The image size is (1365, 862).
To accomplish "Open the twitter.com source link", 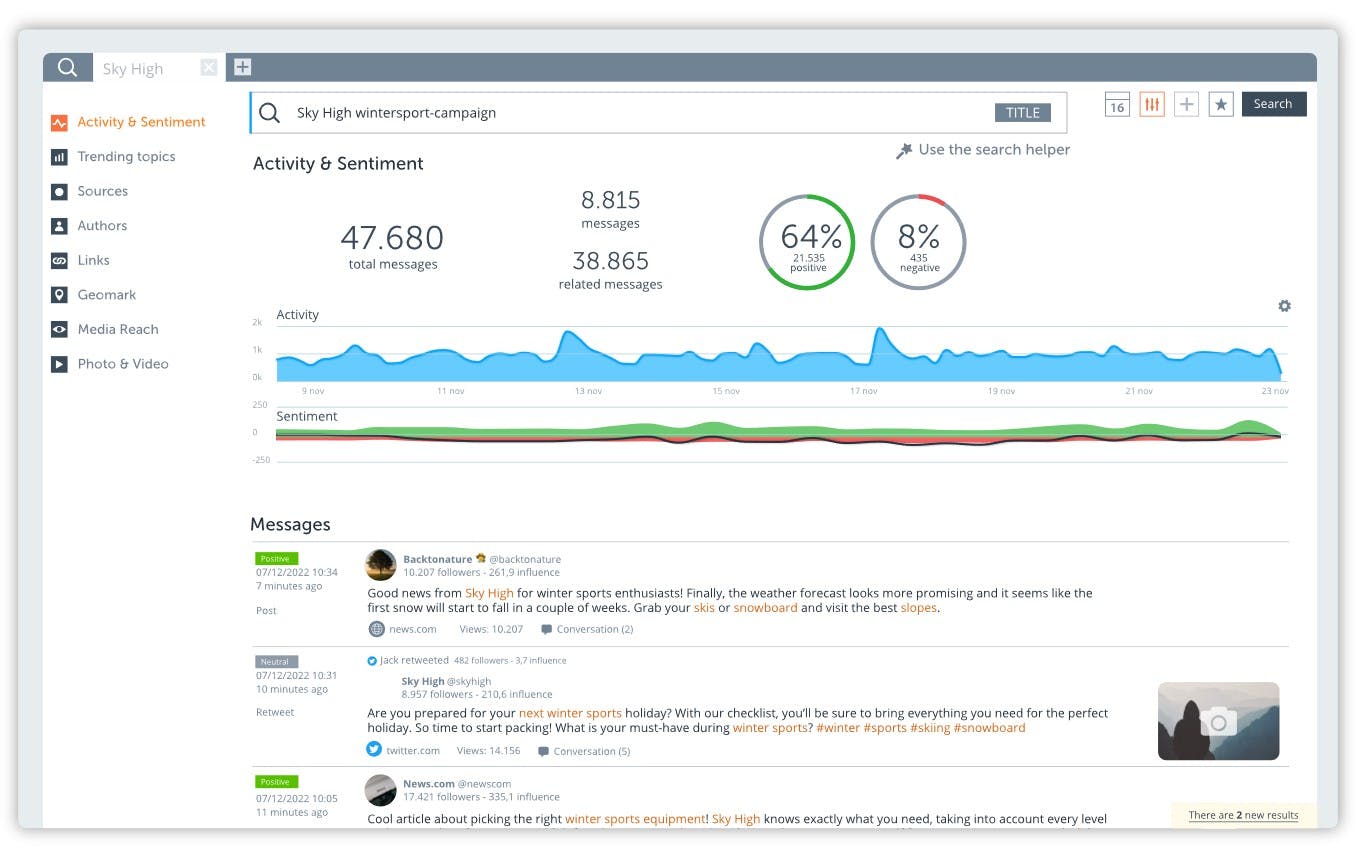I will 403,750.
